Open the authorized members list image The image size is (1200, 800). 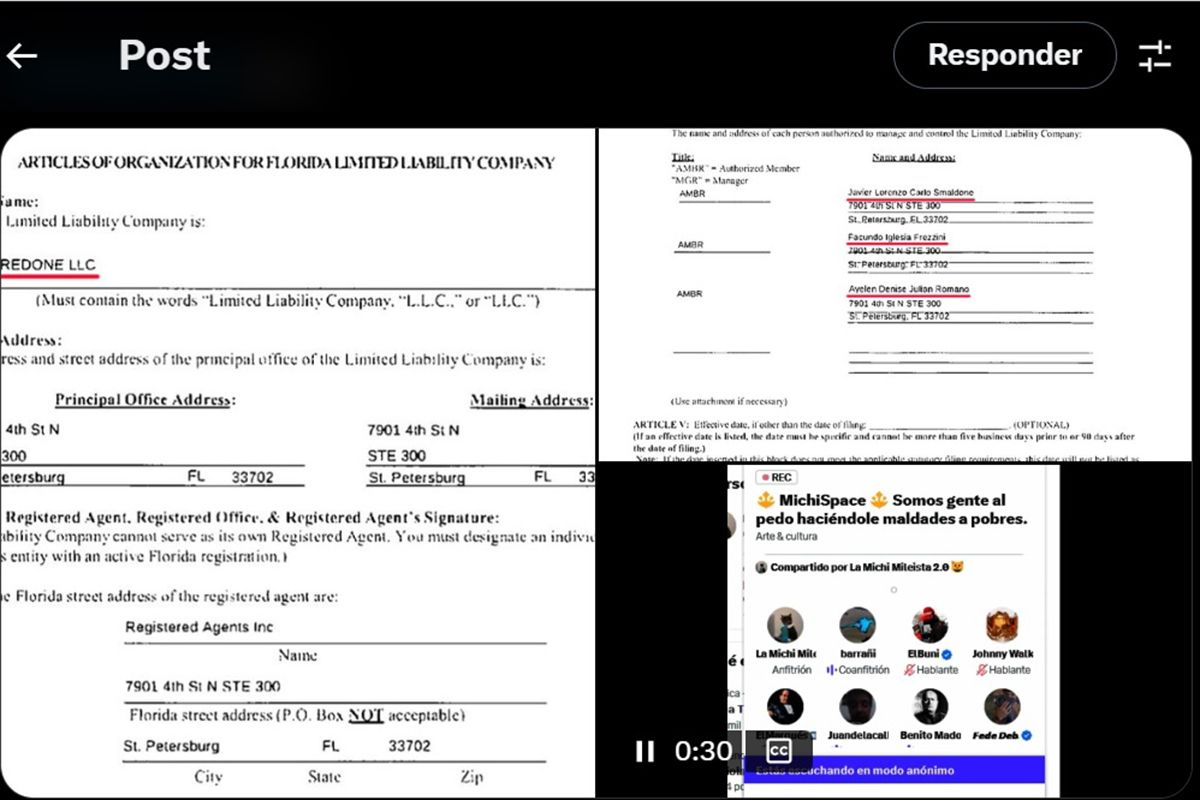point(895,294)
